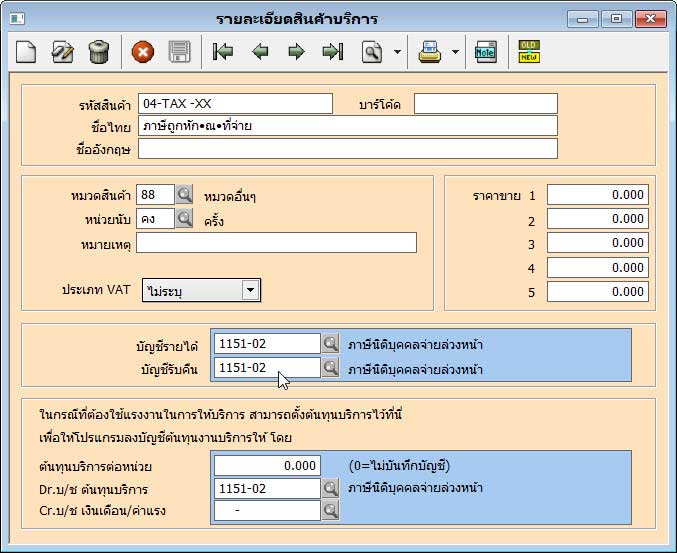Click the ราคาขาย 2 price field

(598, 219)
